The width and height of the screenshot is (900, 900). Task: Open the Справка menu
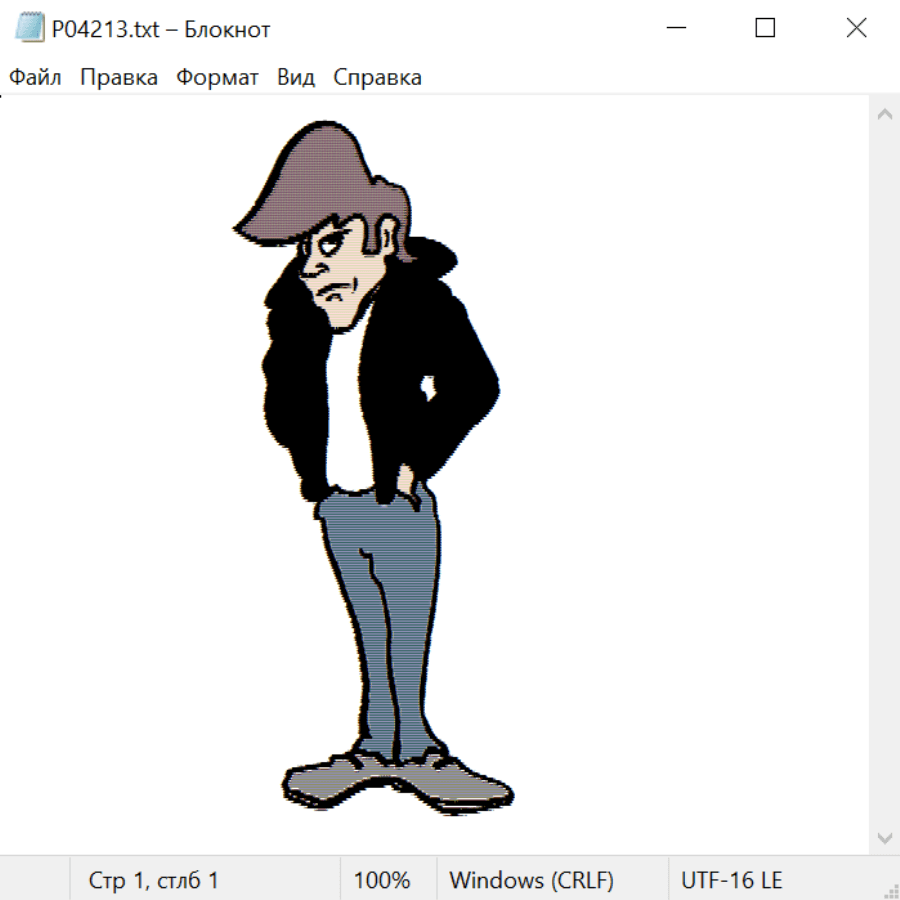tap(377, 78)
